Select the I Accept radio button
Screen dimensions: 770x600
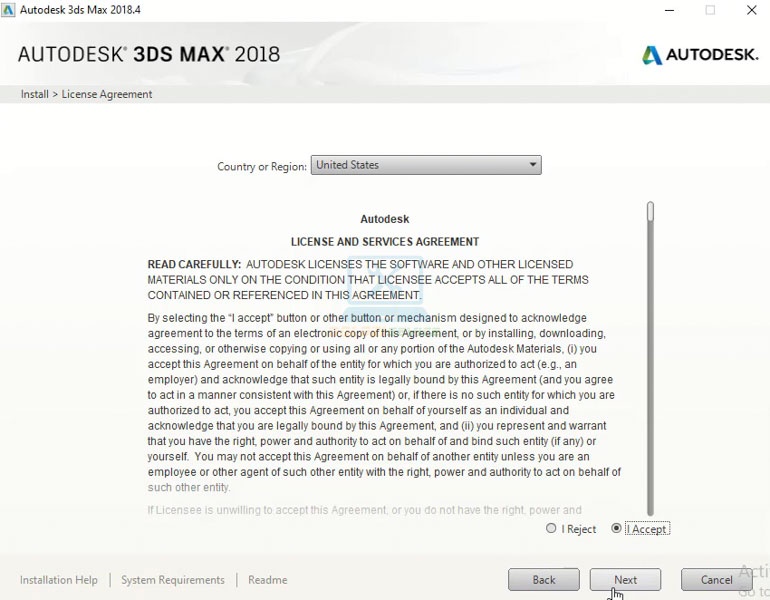(x=616, y=528)
